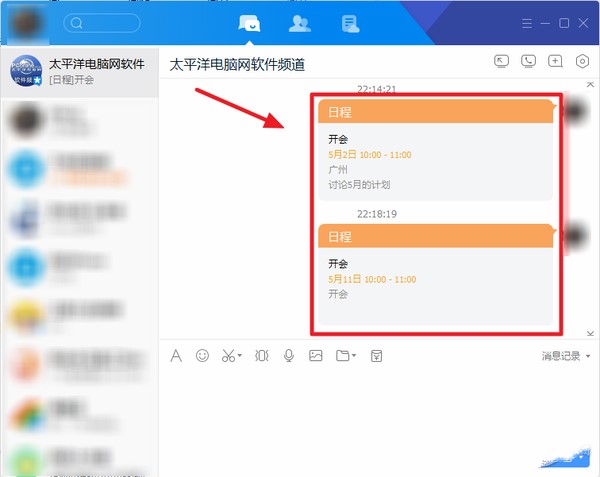The height and width of the screenshot is (477, 600).
Task: Send a window shake
Action: pos(262,355)
